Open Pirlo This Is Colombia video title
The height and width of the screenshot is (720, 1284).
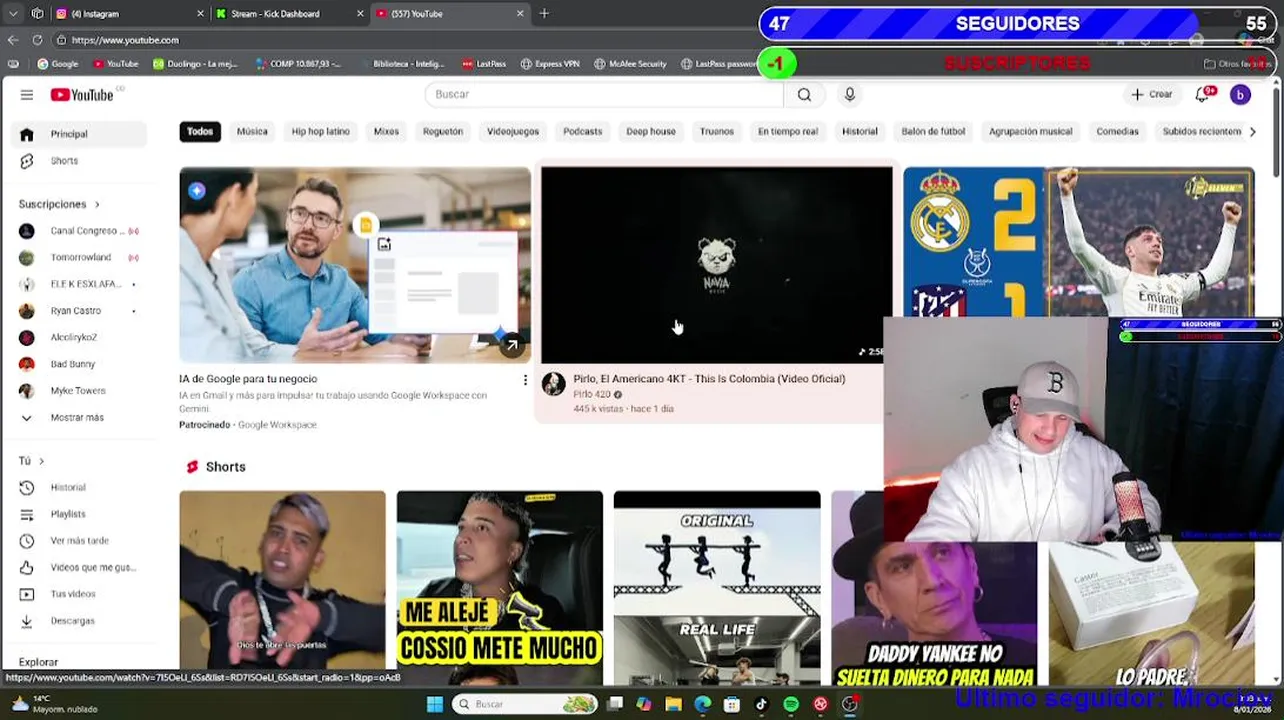click(x=709, y=379)
